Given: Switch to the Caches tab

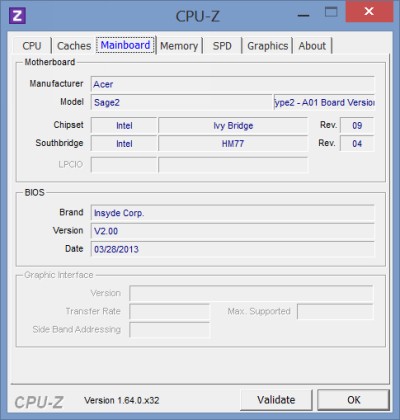Looking at the screenshot, I should pyautogui.click(x=74, y=46).
